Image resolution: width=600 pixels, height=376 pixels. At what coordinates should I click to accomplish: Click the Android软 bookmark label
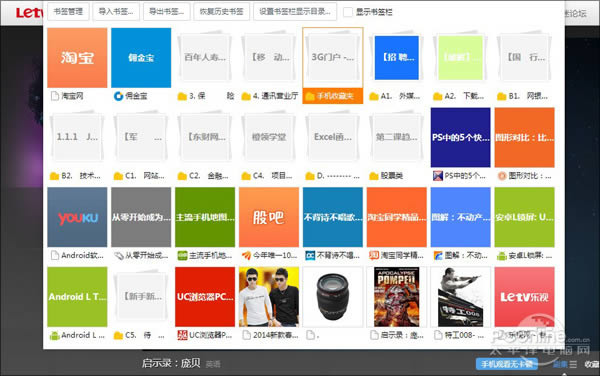(82, 256)
